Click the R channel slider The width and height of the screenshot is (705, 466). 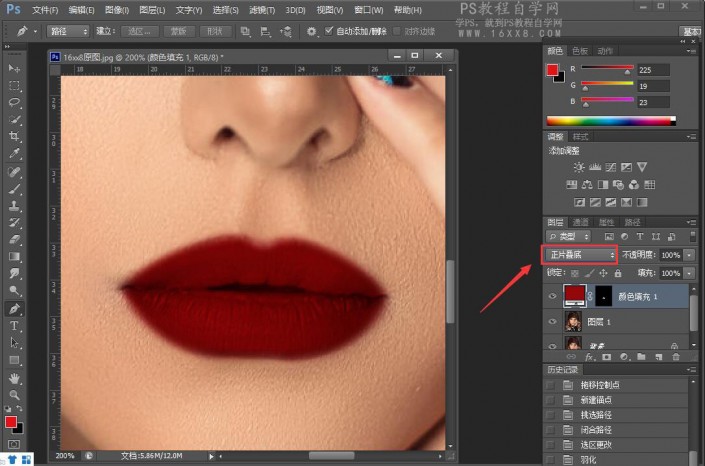tap(607, 69)
